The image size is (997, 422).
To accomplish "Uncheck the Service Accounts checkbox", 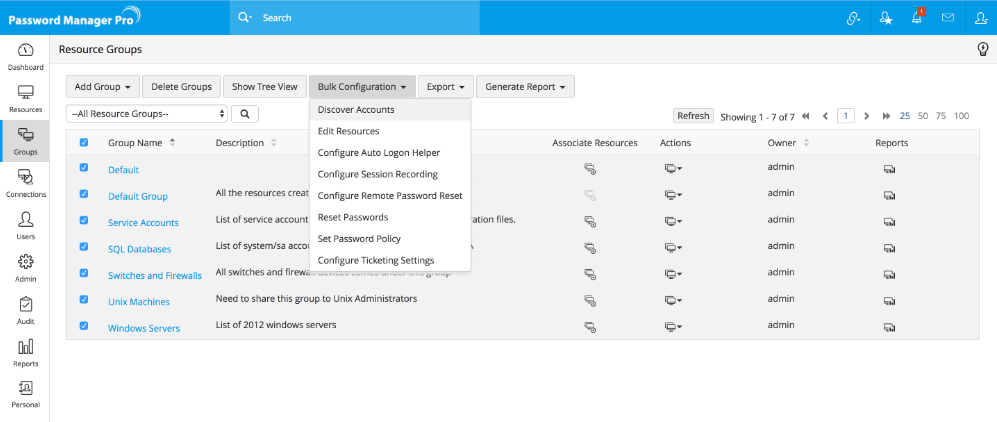I will point(84,220).
